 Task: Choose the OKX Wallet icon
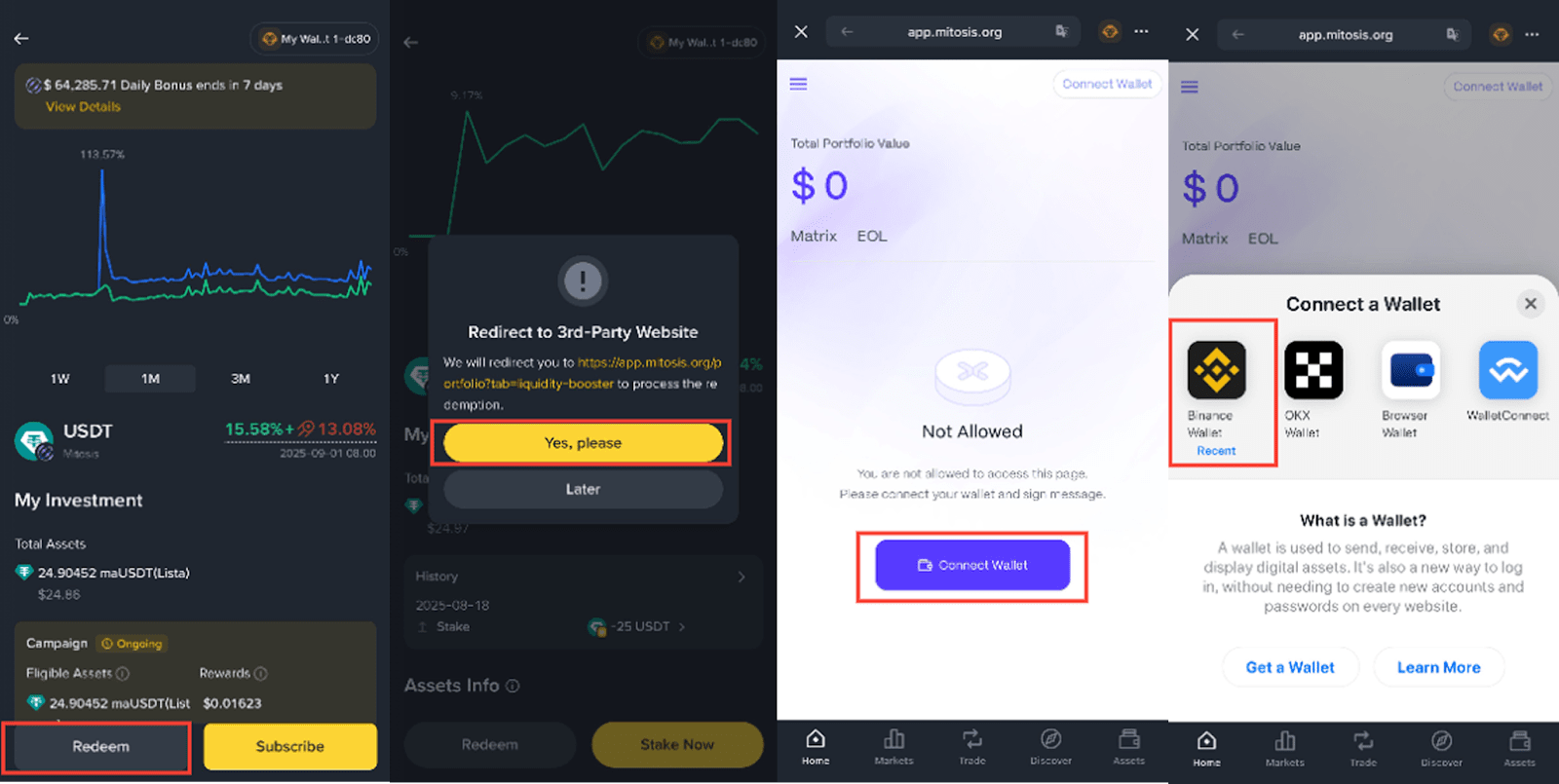pos(1313,370)
